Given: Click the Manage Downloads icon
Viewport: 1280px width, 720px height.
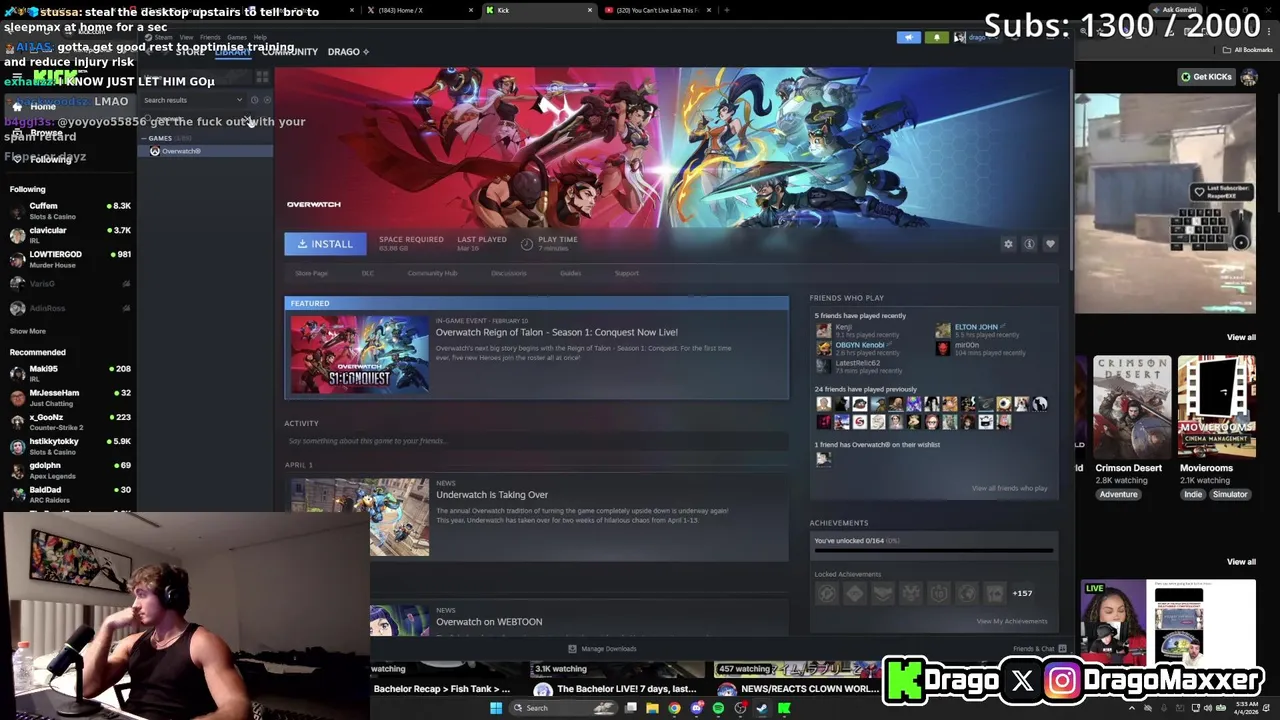Looking at the screenshot, I should [x=572, y=649].
